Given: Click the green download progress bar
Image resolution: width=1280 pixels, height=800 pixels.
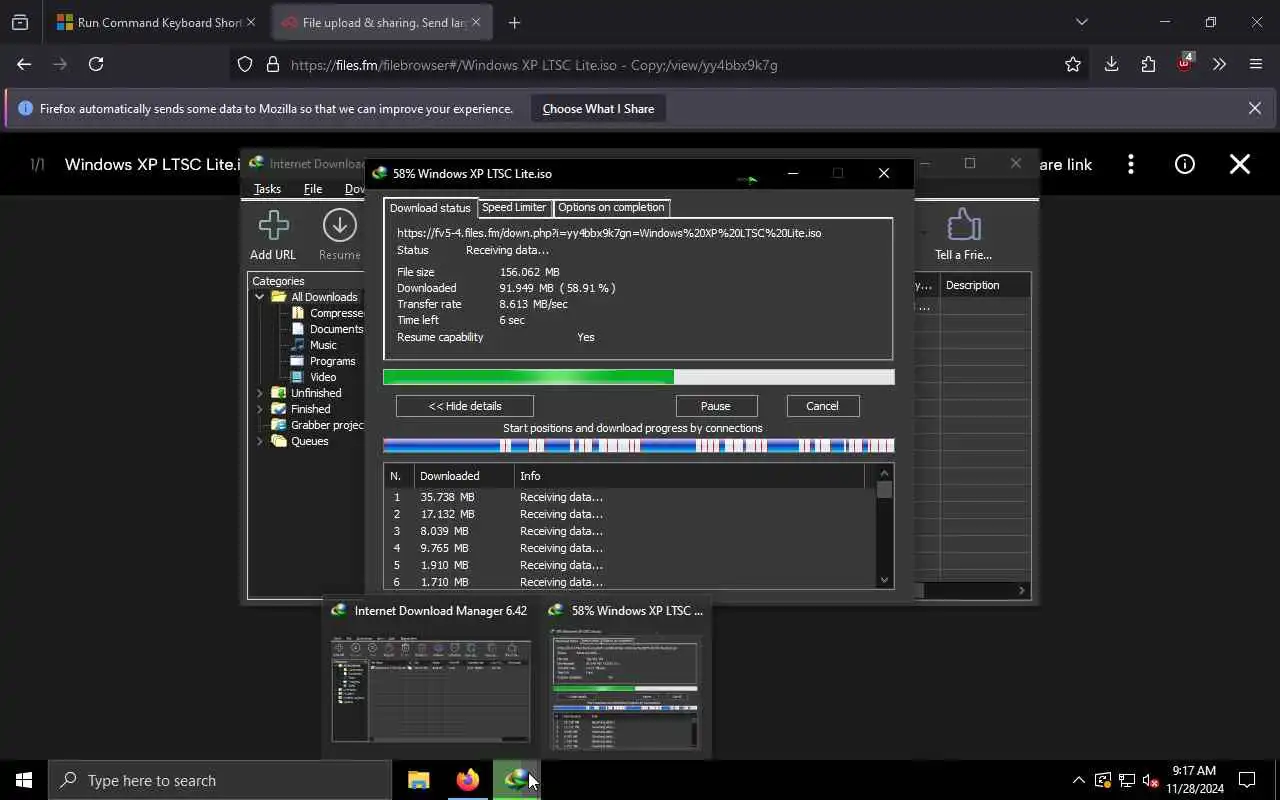Looking at the screenshot, I should coord(639,377).
